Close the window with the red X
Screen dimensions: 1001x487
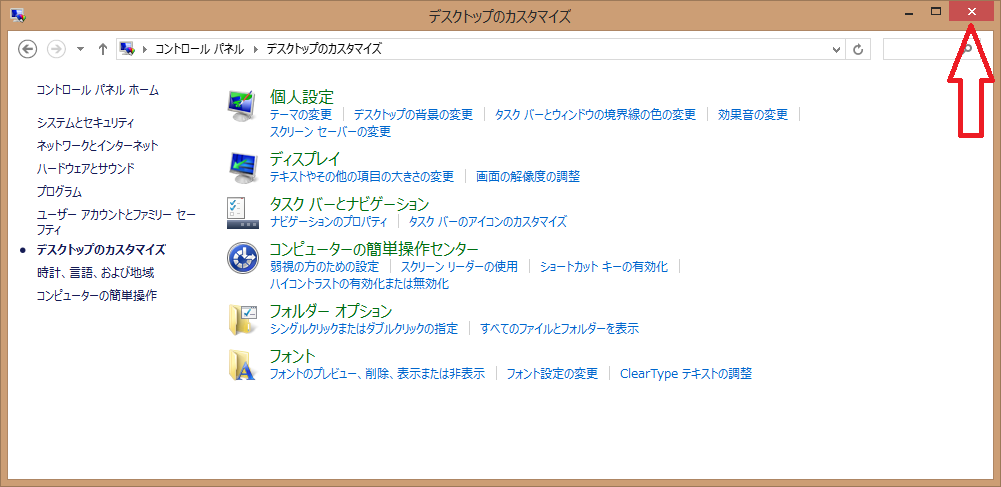(x=971, y=12)
